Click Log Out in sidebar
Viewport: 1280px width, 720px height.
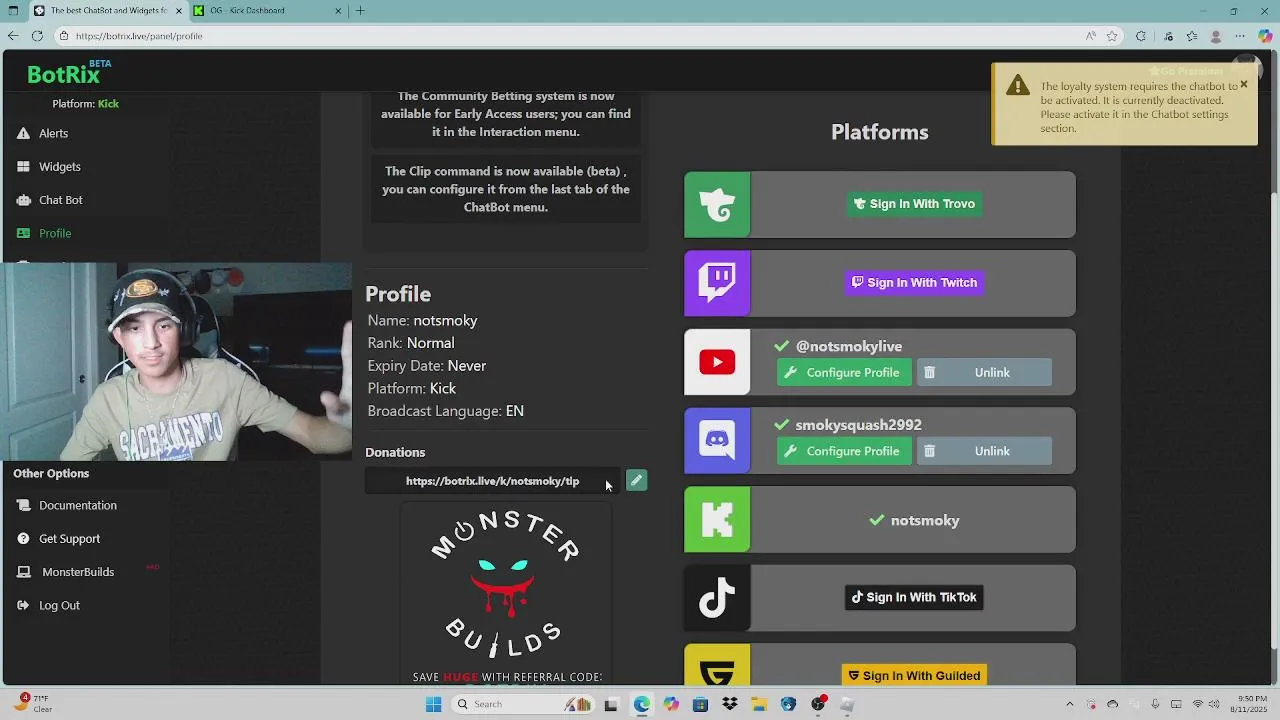coord(59,605)
